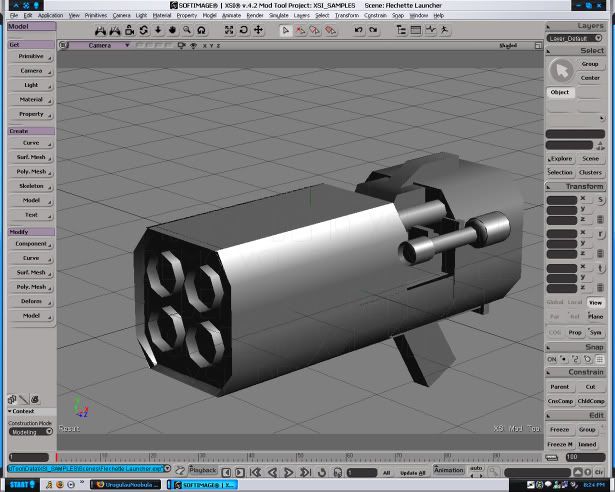Activate Rotate mode with r button
The height and width of the screenshot is (492, 615).
600,234
